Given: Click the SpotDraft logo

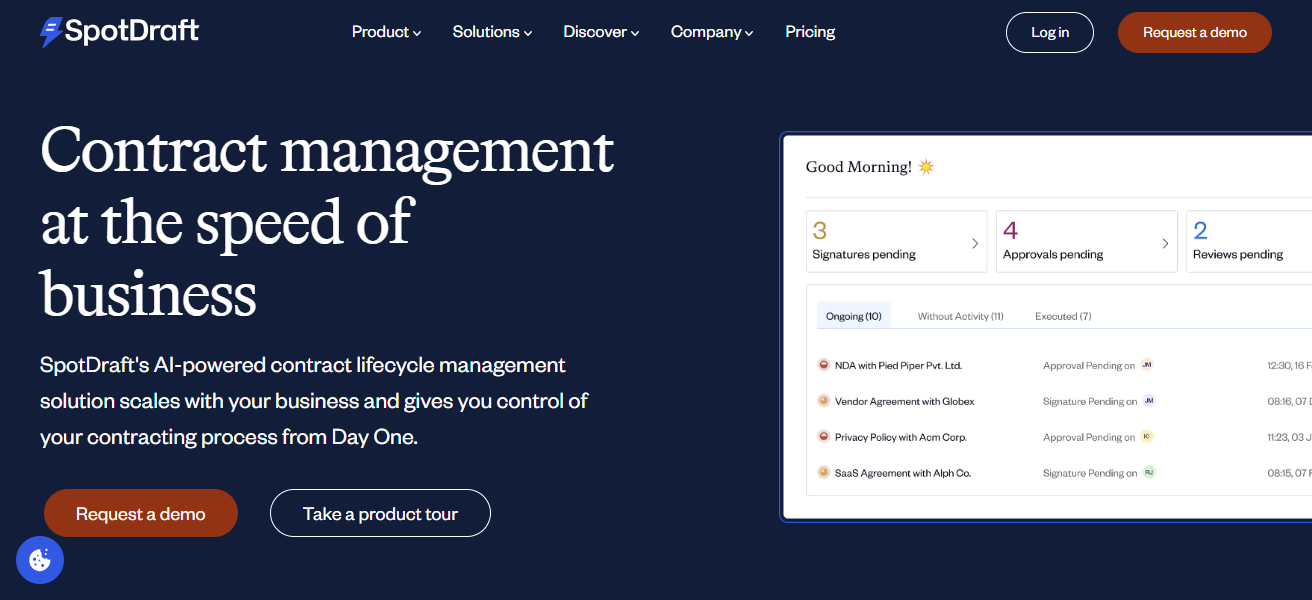Looking at the screenshot, I should pos(119,32).
